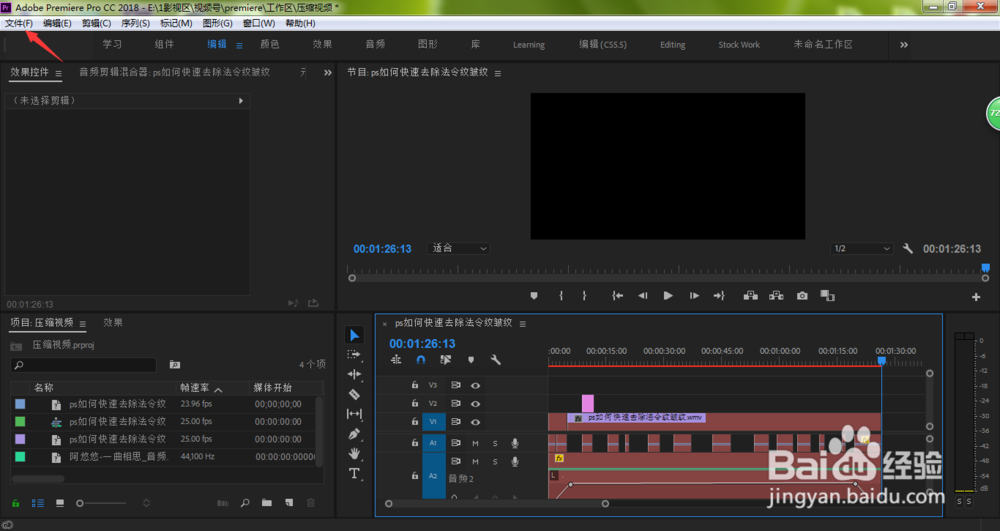
Task: Open the 编辑(E) menu
Action: click(x=57, y=23)
